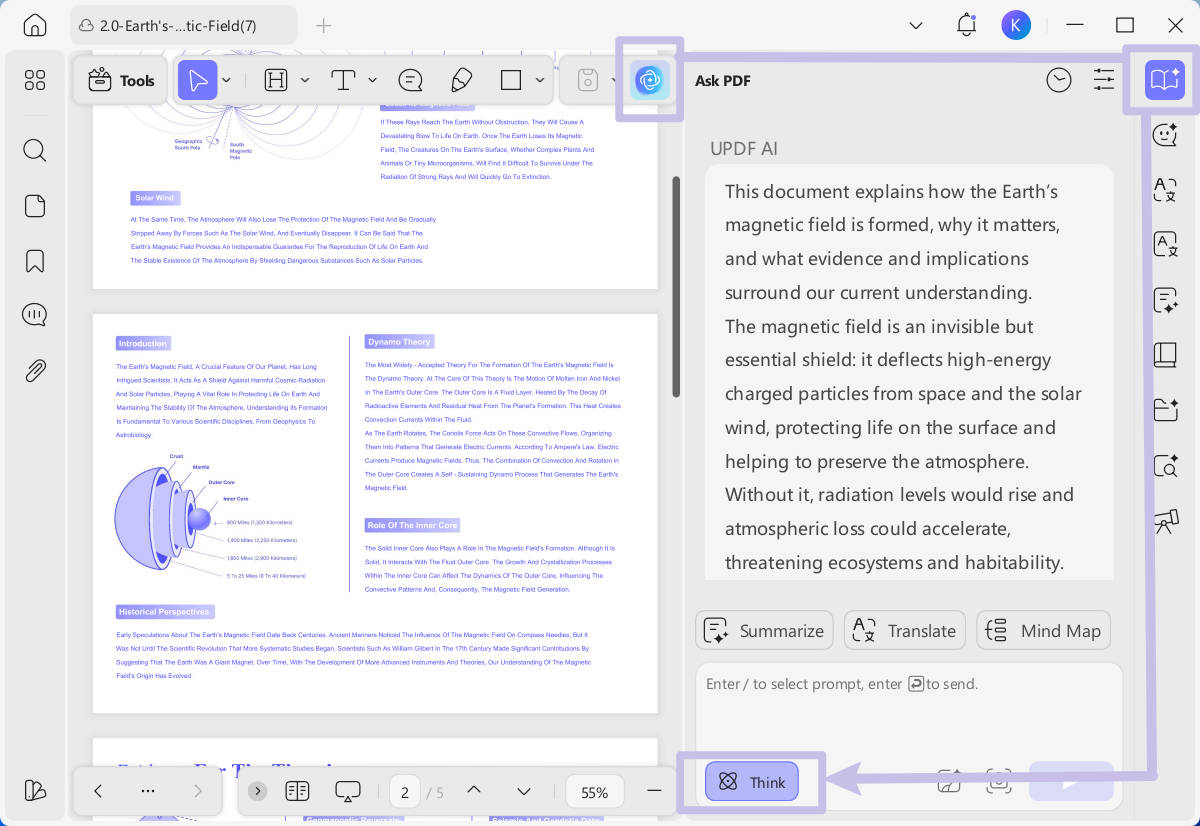Open the Tools menu button
This screenshot has width=1200, height=826.
[121, 80]
